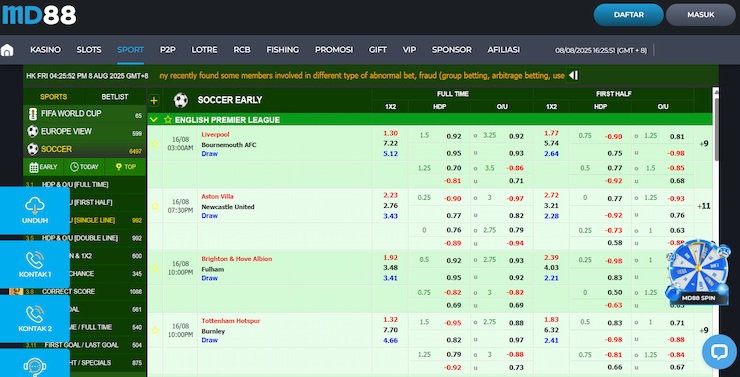Open the Slots menu
Screen dimensions: 740x377
[x=89, y=50]
